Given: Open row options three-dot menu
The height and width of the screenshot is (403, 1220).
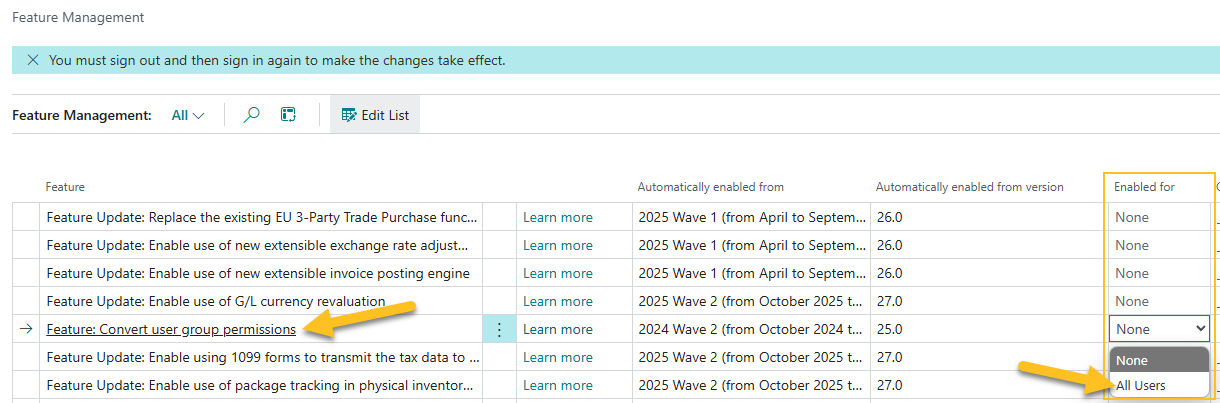Looking at the screenshot, I should 499,329.
